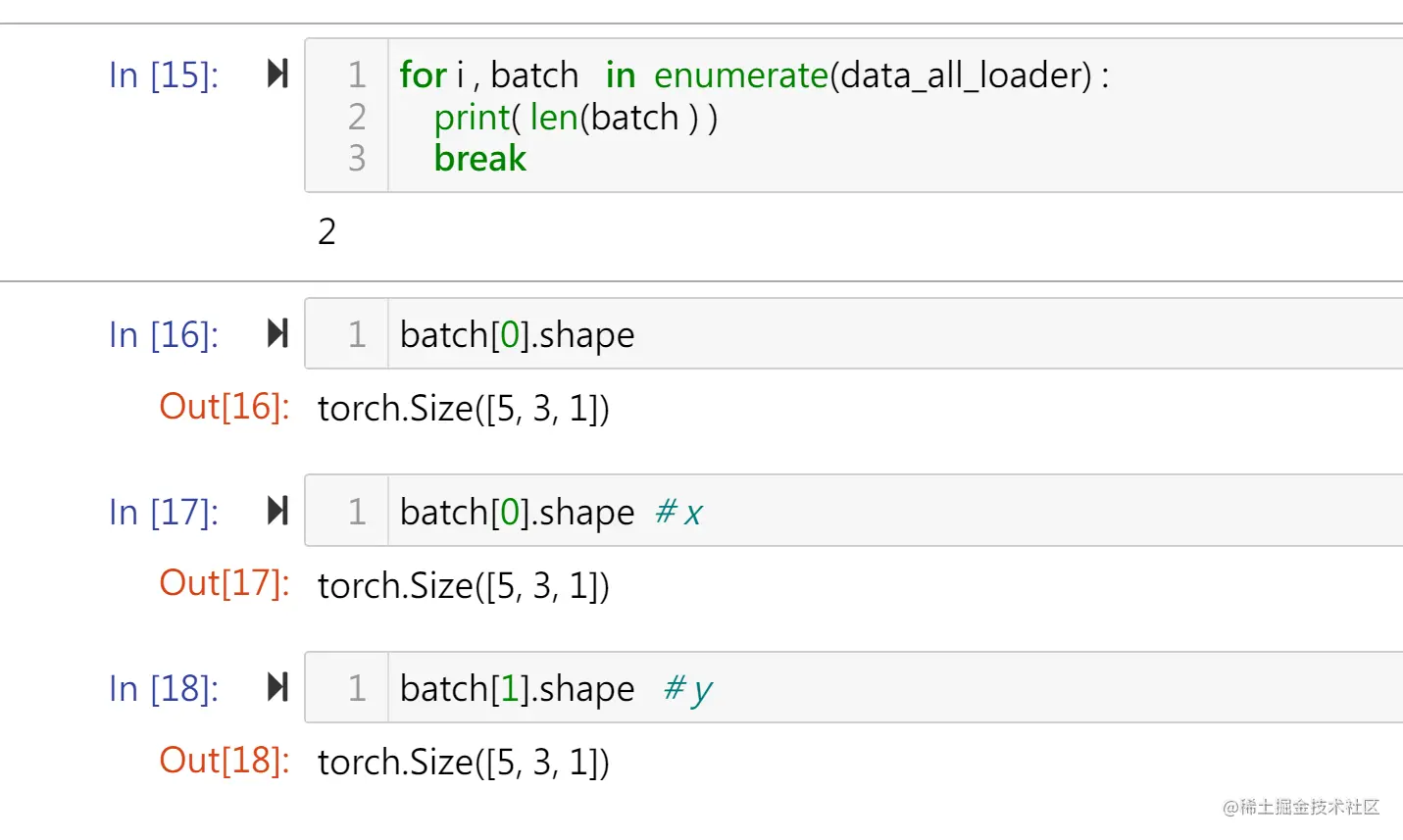Image resolution: width=1403 pixels, height=840 pixels.
Task: Select the In [15] prompt label
Action: 164,75
